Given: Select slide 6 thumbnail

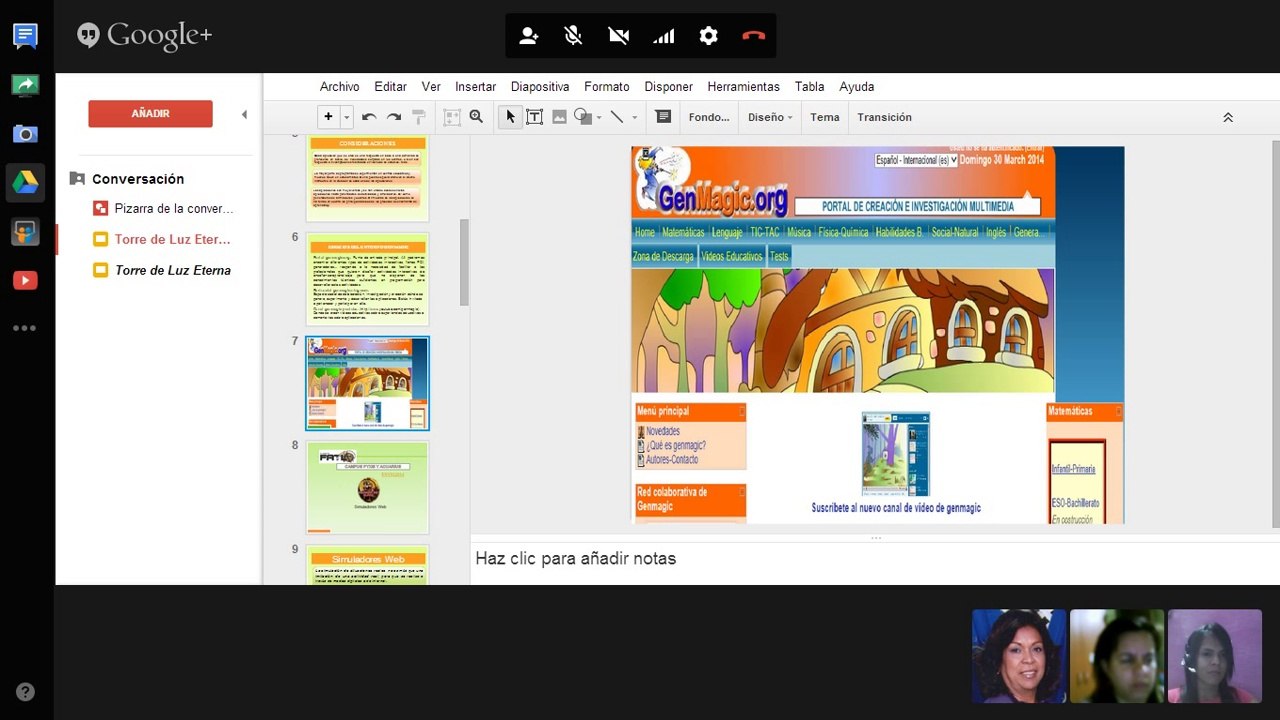Looking at the screenshot, I should (x=367, y=279).
